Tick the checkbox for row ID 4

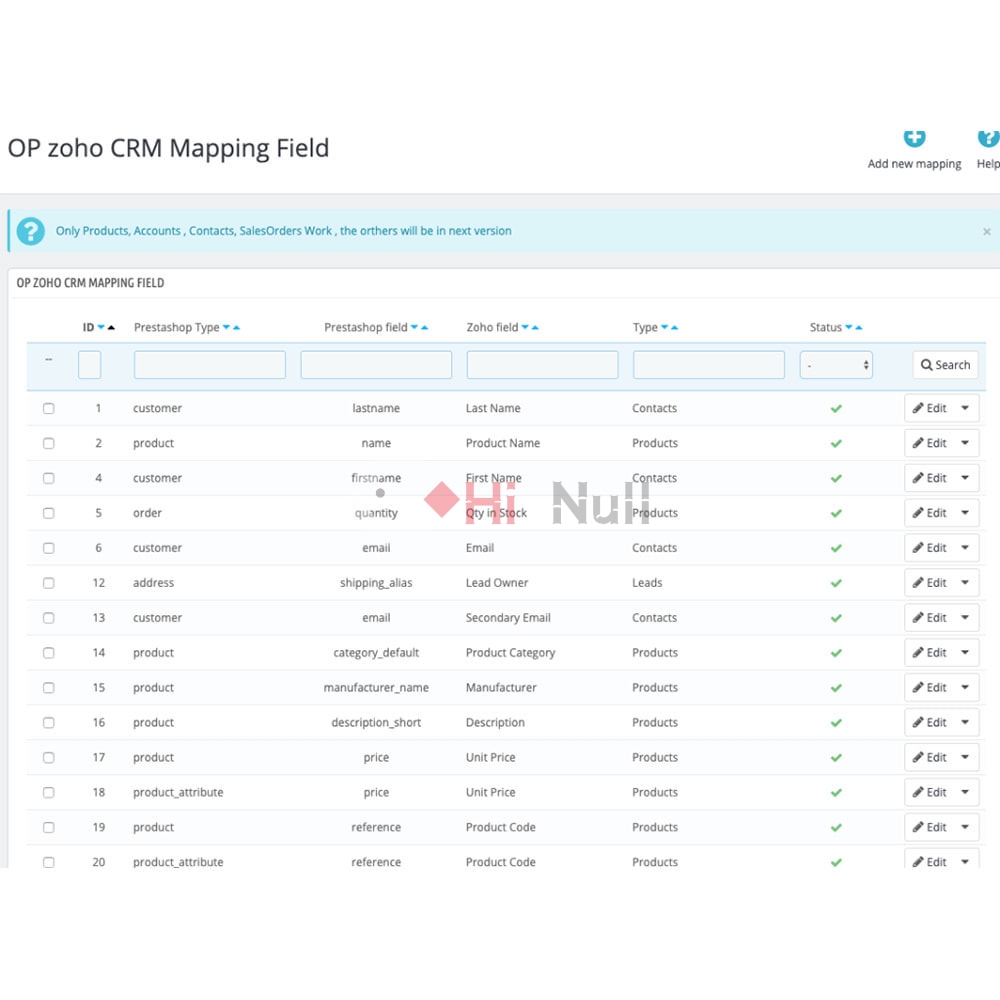48,478
